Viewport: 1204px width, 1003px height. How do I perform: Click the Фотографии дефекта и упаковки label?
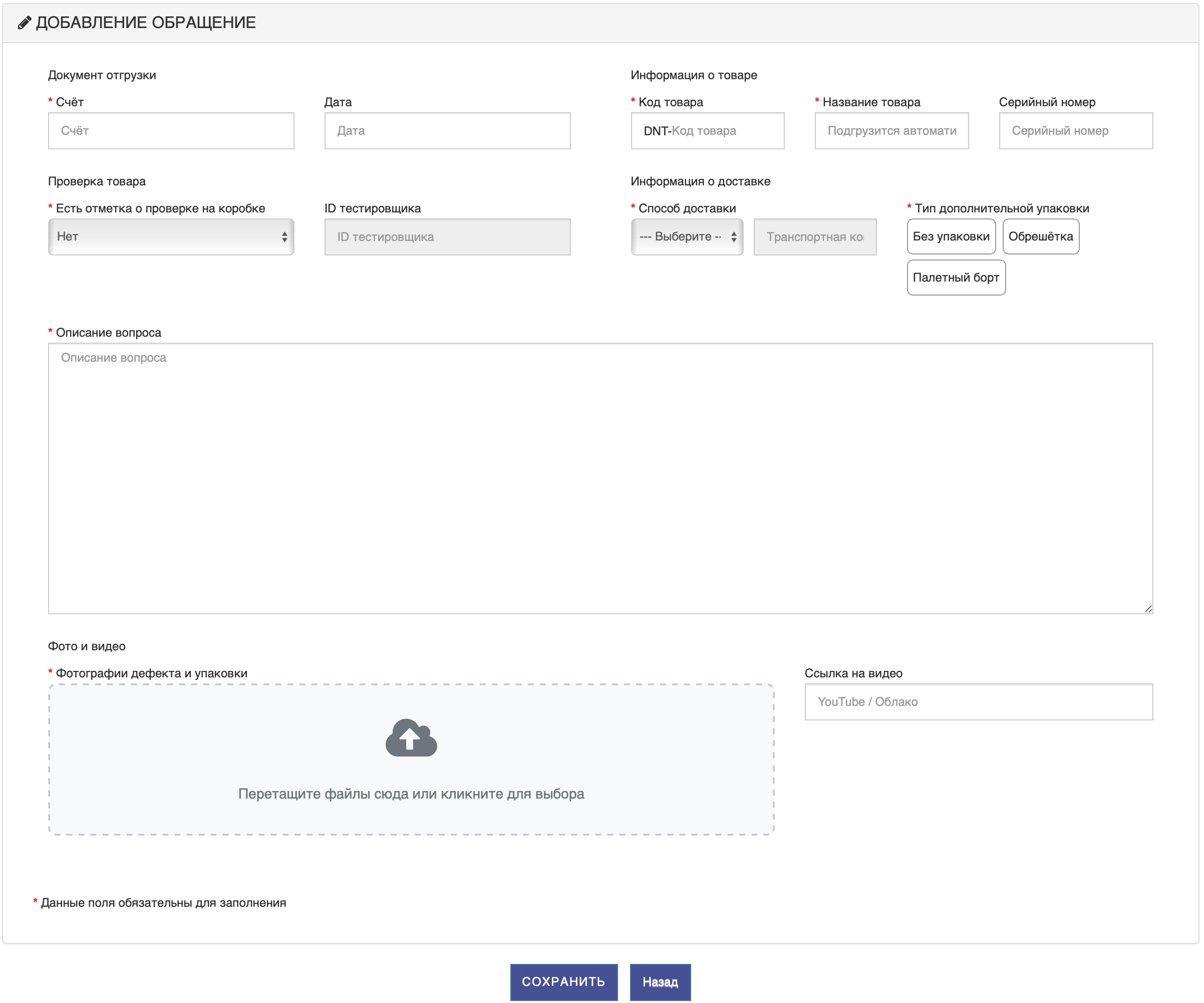click(151, 673)
